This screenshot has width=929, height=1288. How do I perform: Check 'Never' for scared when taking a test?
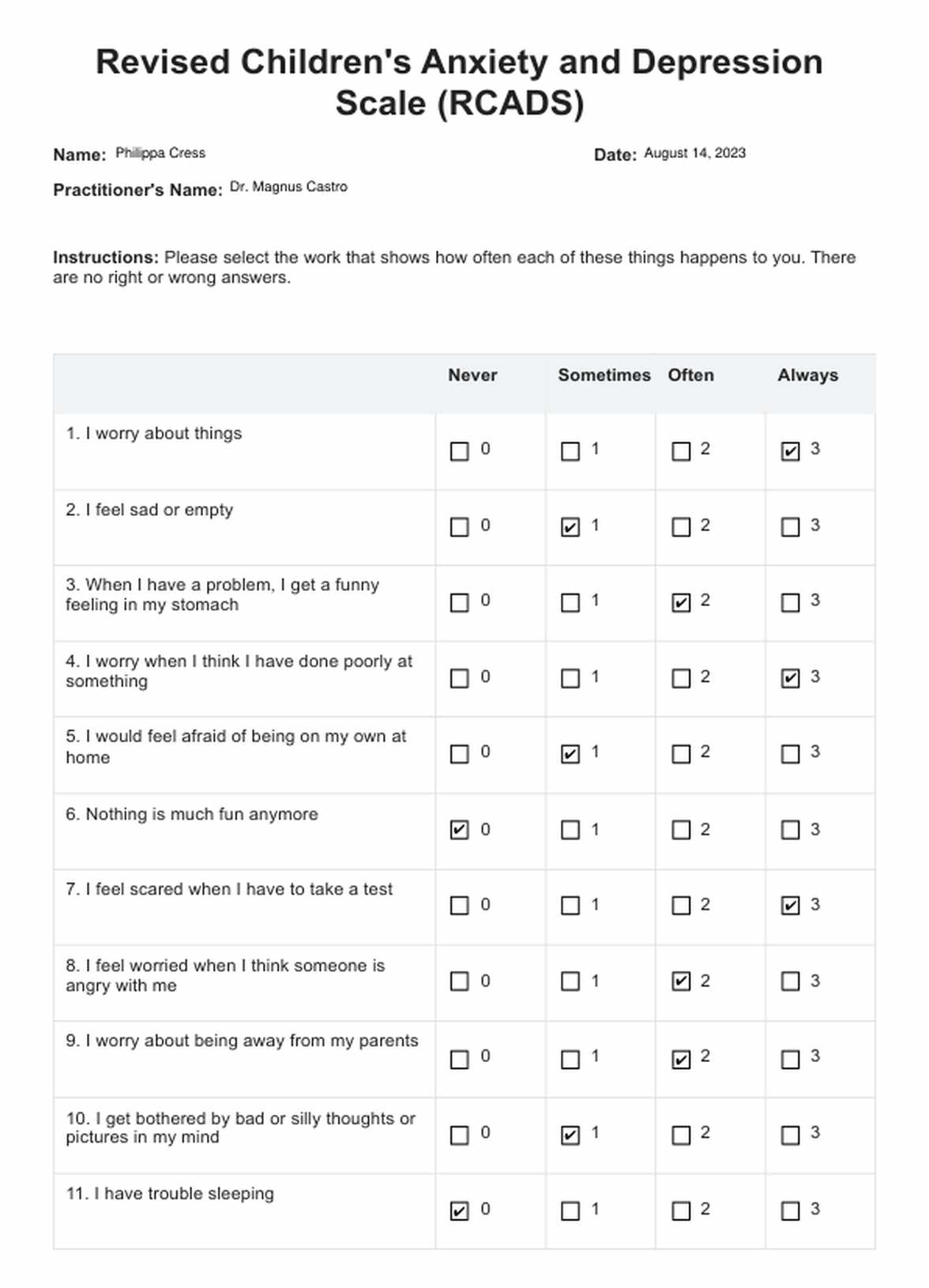459,906
